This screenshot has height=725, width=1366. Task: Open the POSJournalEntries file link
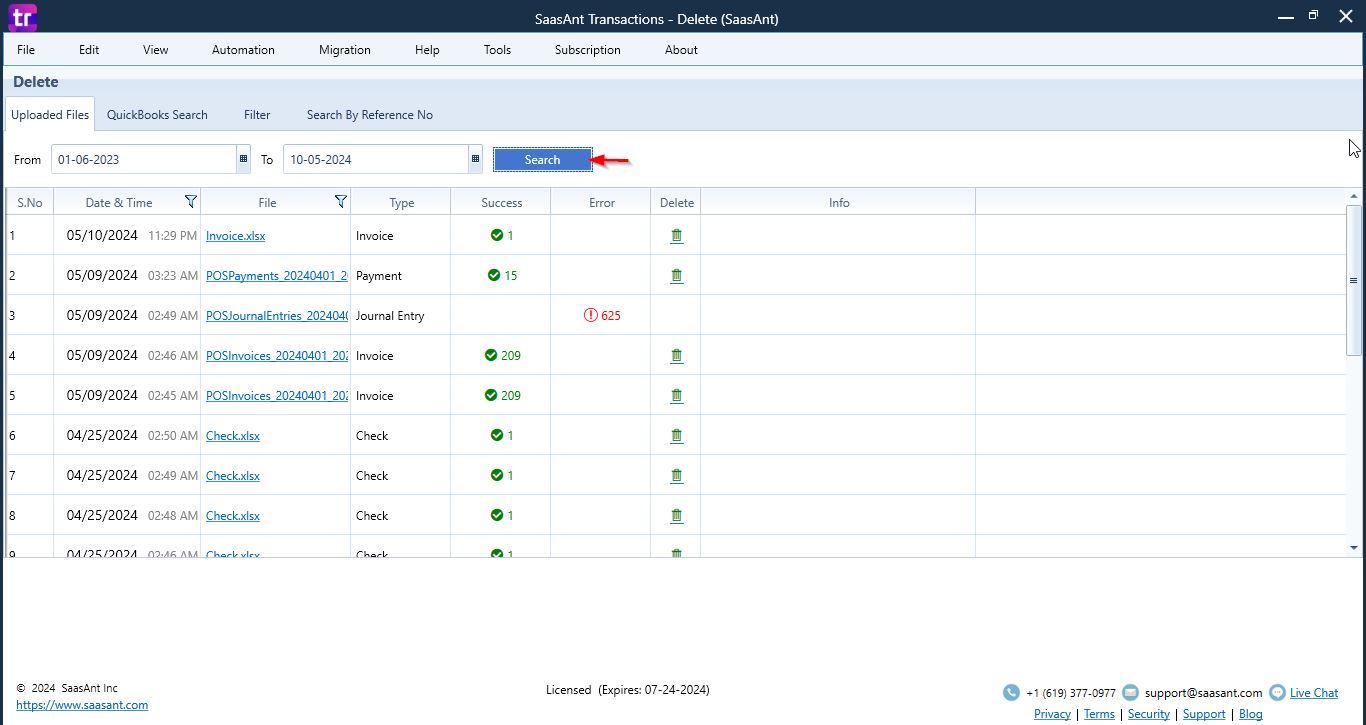(277, 316)
